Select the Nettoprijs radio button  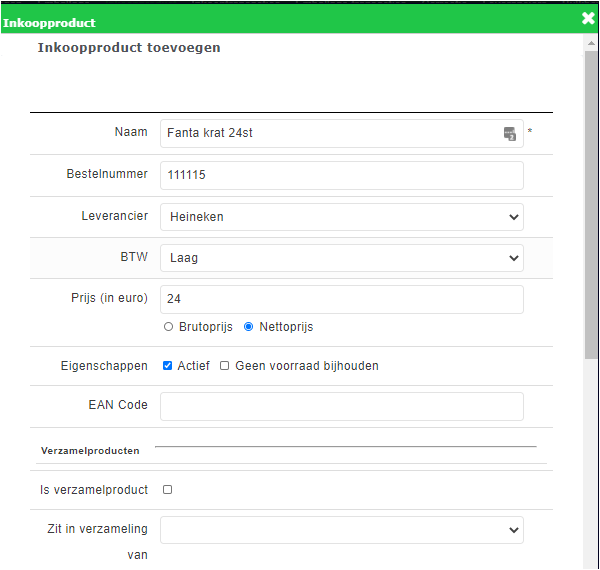coord(248,327)
